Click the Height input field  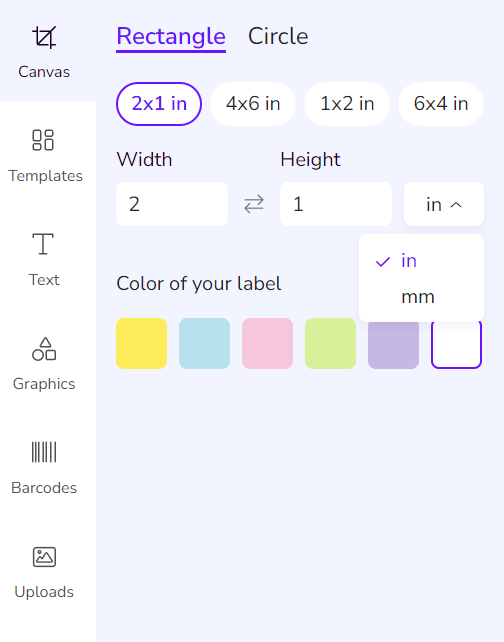click(336, 204)
